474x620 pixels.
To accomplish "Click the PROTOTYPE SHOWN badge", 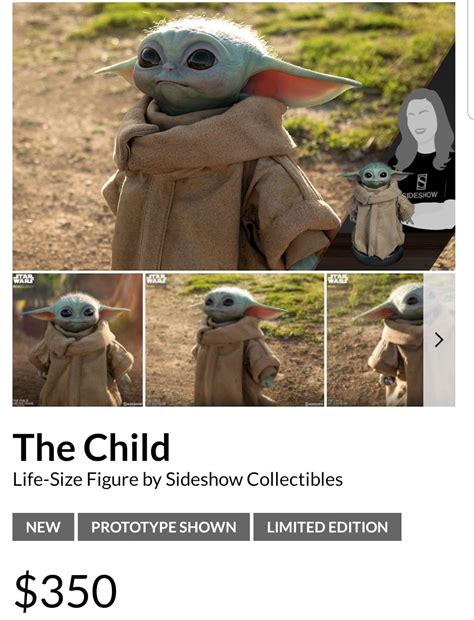I will pos(164,527).
